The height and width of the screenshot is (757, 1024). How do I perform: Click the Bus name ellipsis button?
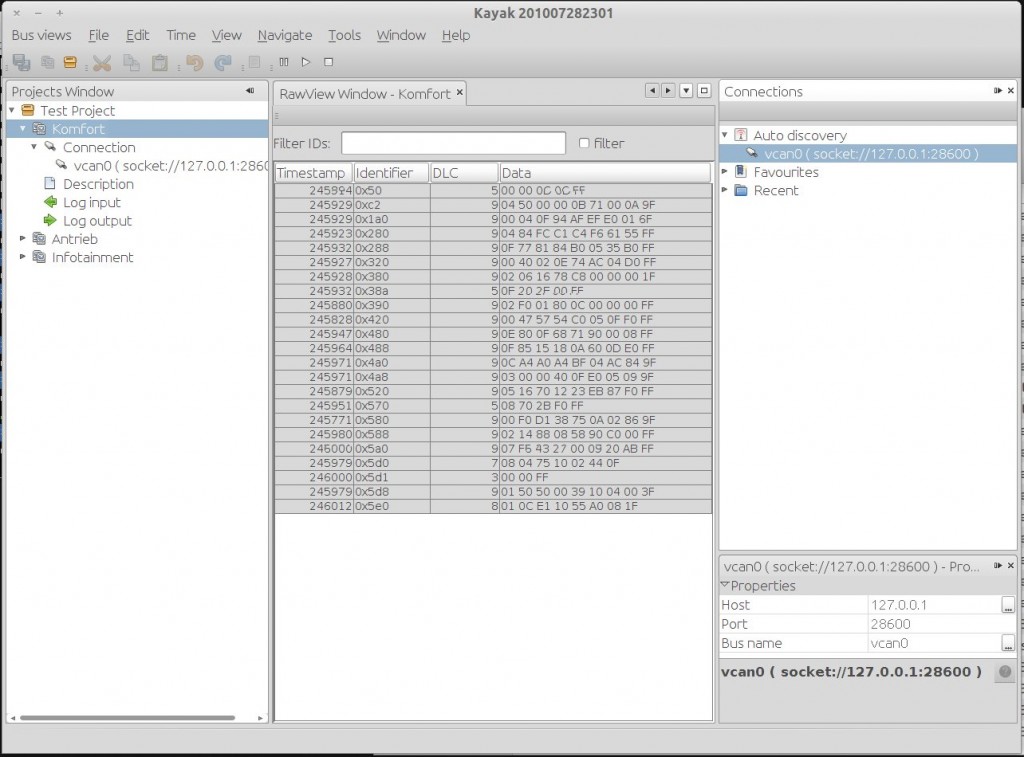1007,643
